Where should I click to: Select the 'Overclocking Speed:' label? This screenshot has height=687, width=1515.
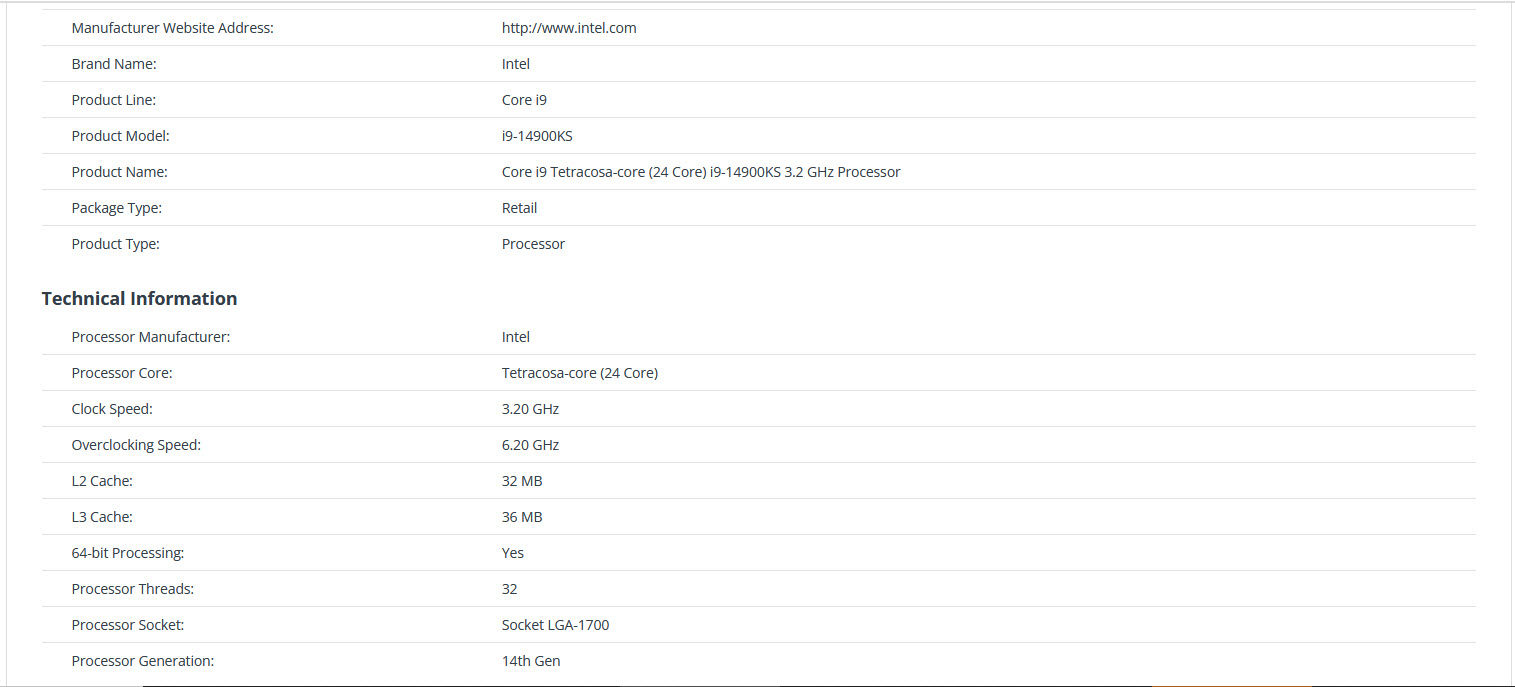tap(136, 445)
